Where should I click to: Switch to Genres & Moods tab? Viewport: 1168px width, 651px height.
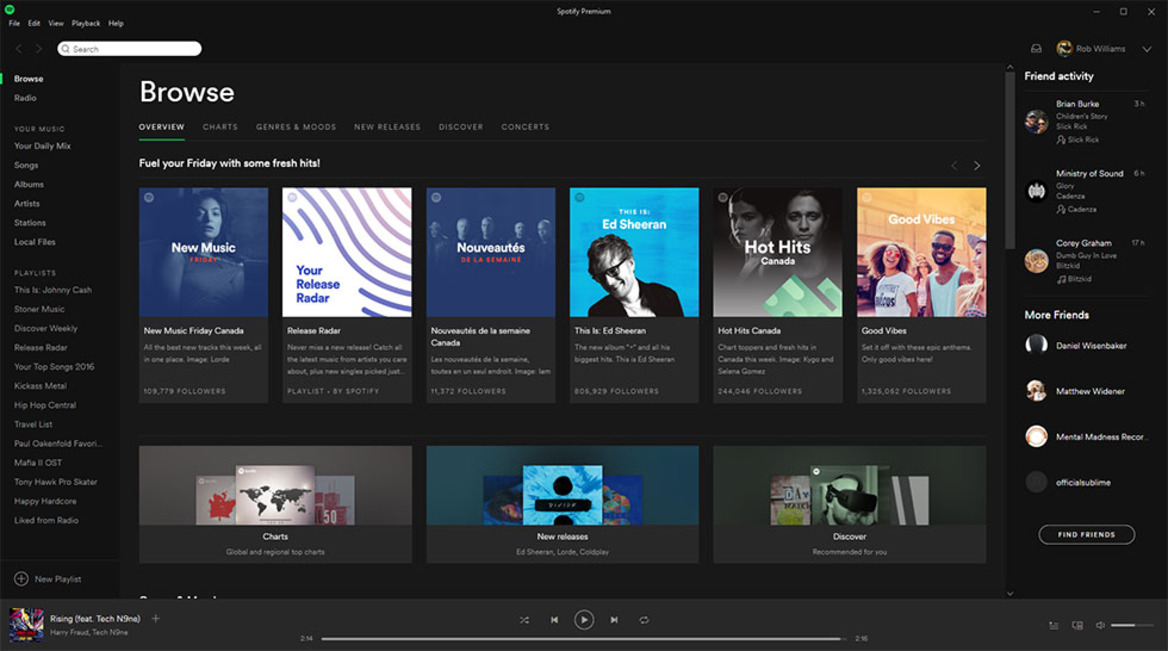[x=296, y=127]
